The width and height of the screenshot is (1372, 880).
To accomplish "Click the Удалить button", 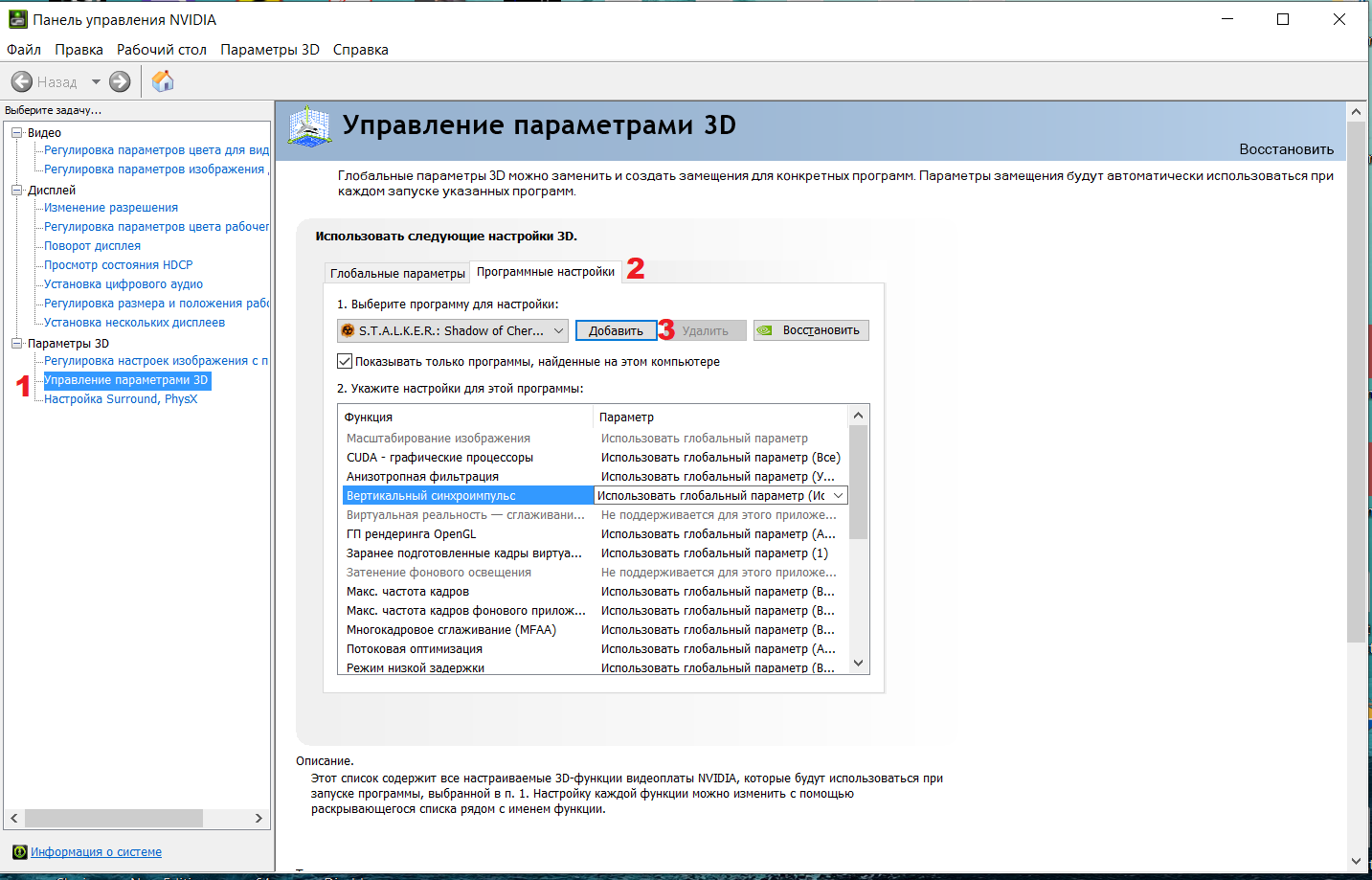I will coord(706,330).
